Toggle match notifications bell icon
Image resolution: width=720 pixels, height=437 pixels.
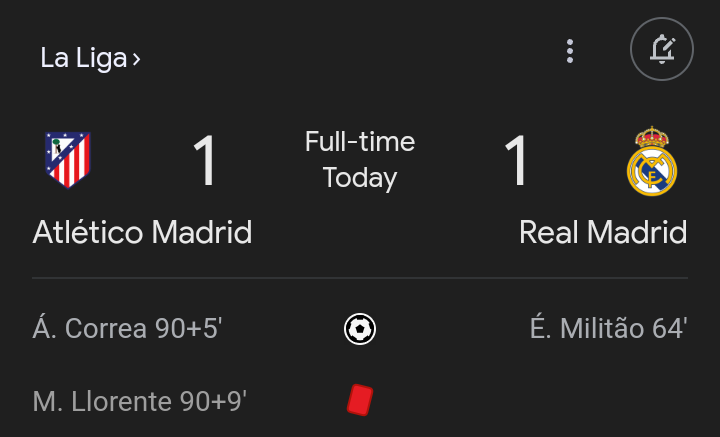coord(662,49)
